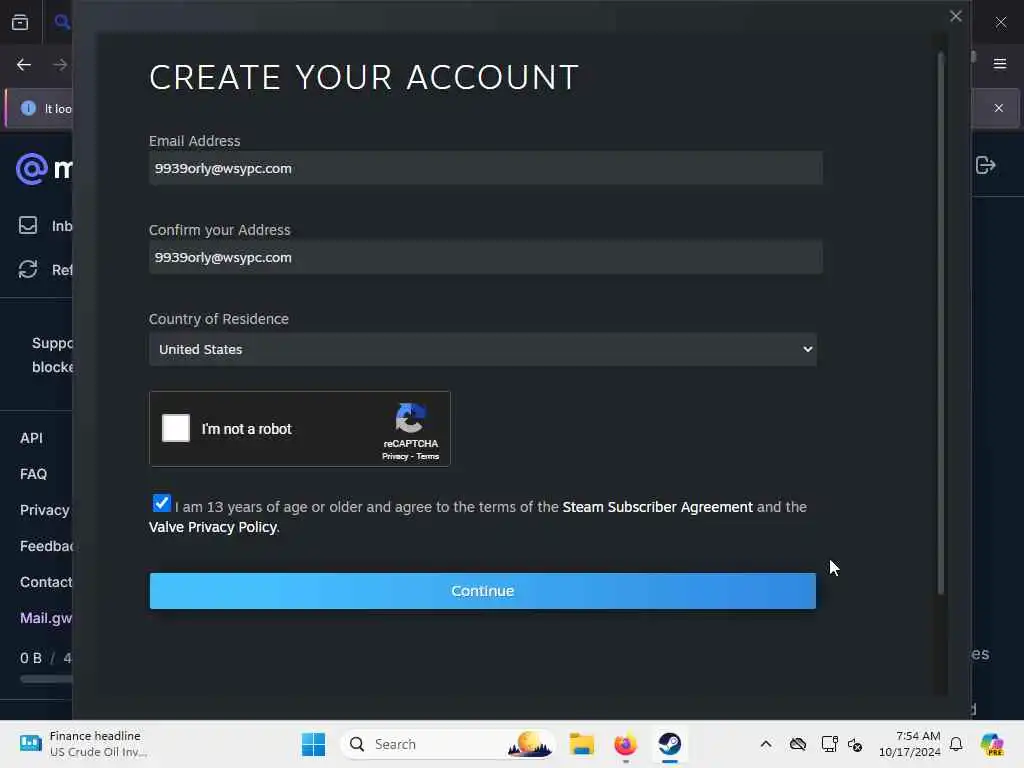This screenshot has width=1024, height=768.
Task: Dismiss the info notification bar
Action: 999,108
